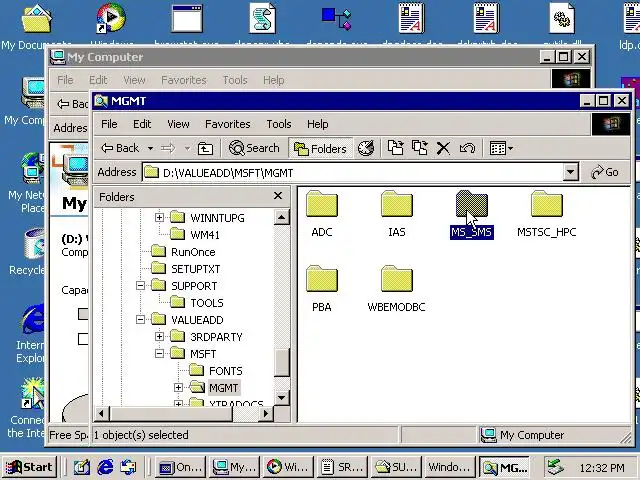
Task: Open the Forward history dropdown arrow
Action: point(187,148)
